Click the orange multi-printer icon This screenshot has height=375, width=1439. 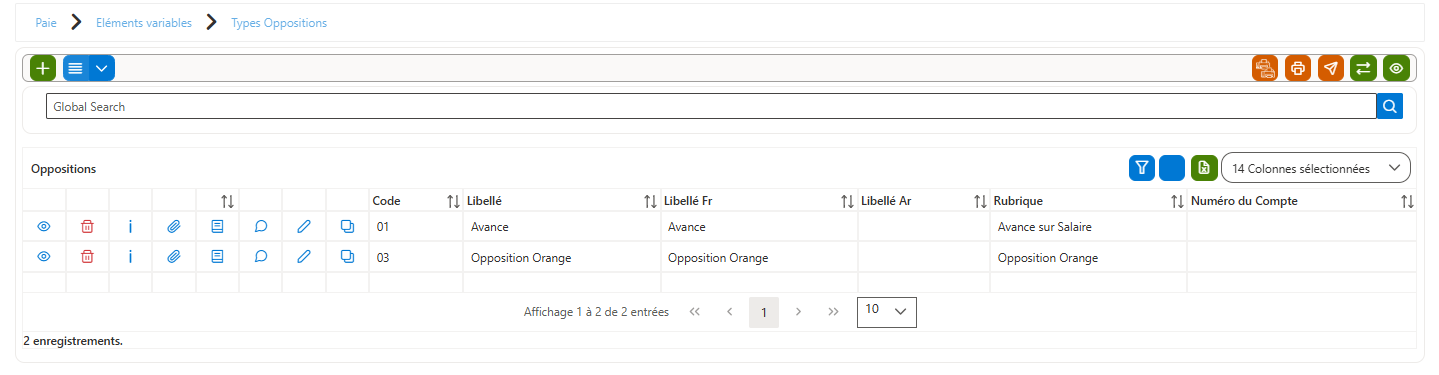(1265, 68)
